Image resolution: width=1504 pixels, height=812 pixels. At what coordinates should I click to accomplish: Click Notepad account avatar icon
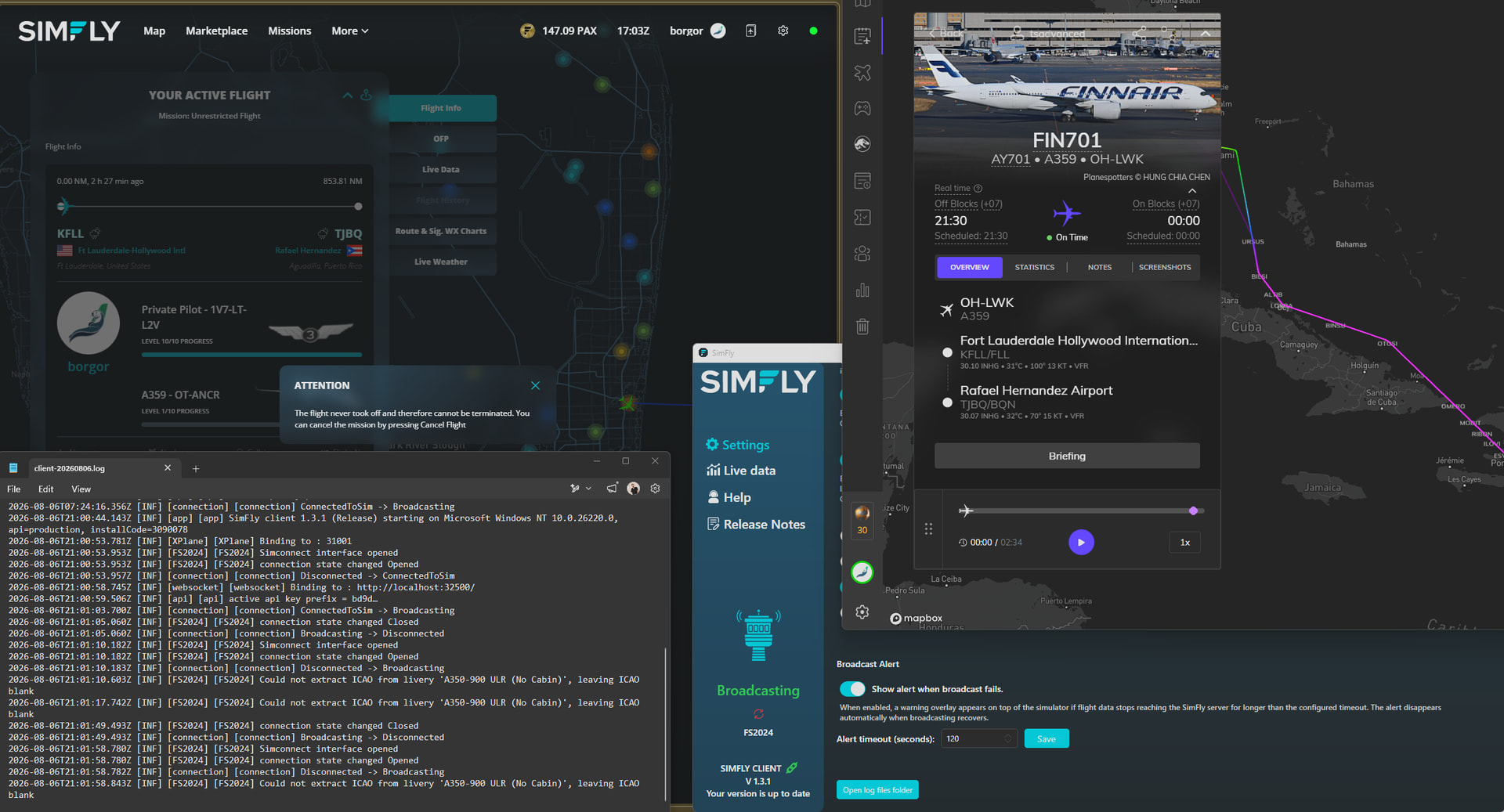click(634, 489)
